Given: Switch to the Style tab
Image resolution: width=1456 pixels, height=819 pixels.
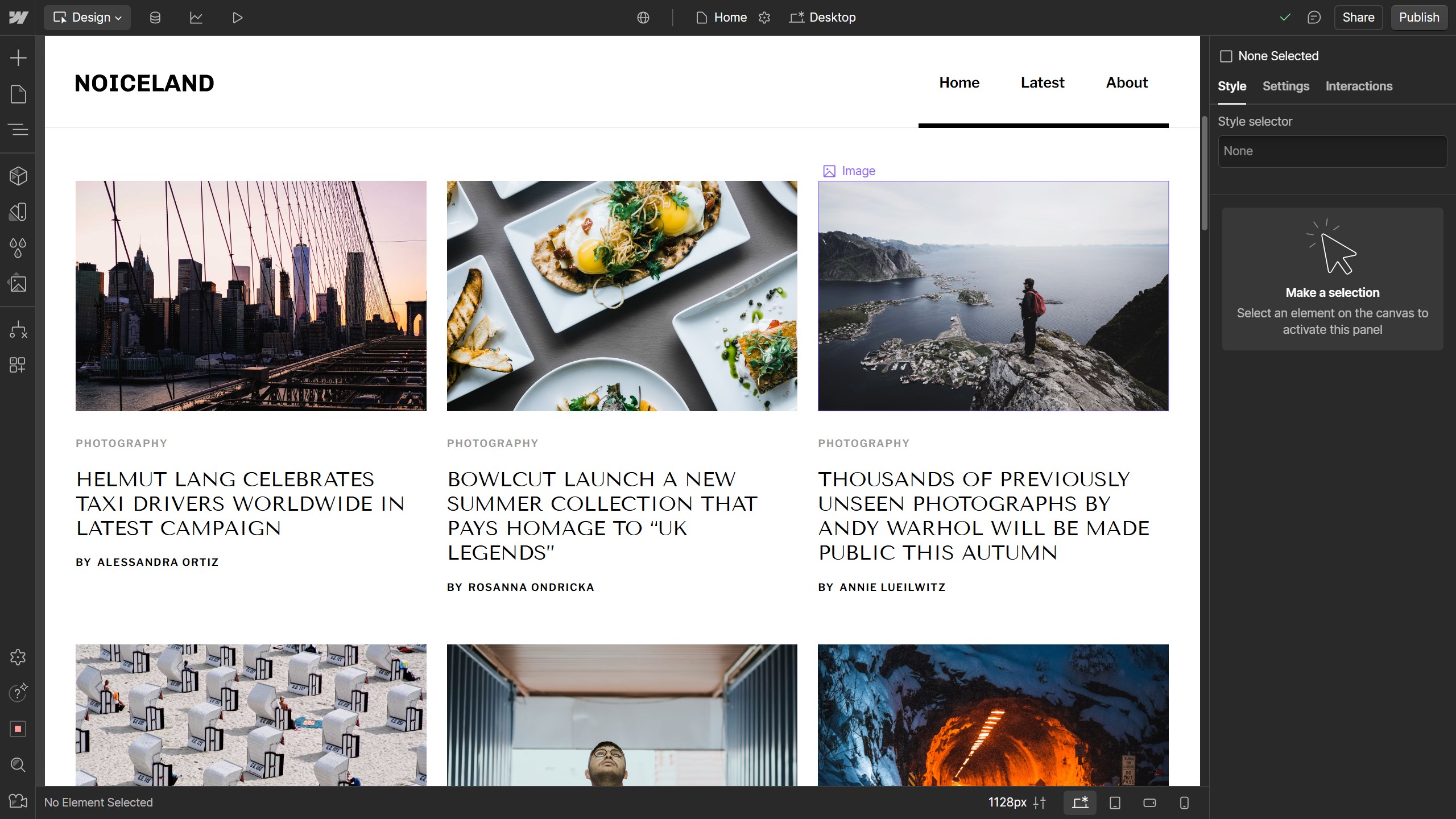Looking at the screenshot, I should point(1232,86).
